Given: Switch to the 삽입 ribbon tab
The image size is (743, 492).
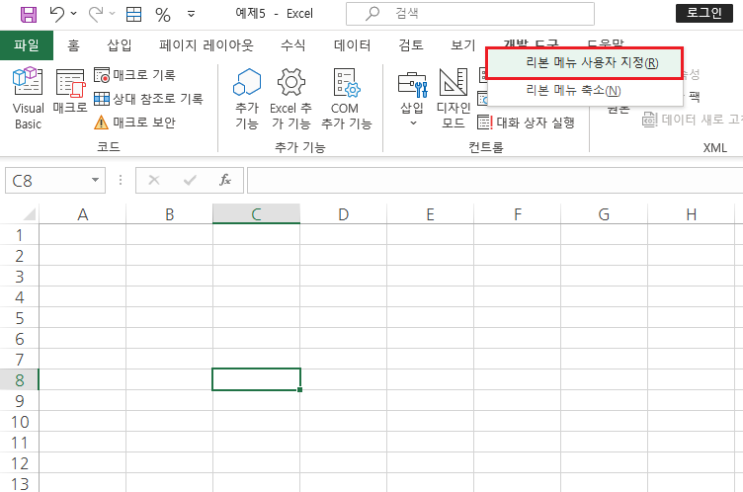Looking at the screenshot, I should click(x=119, y=45).
